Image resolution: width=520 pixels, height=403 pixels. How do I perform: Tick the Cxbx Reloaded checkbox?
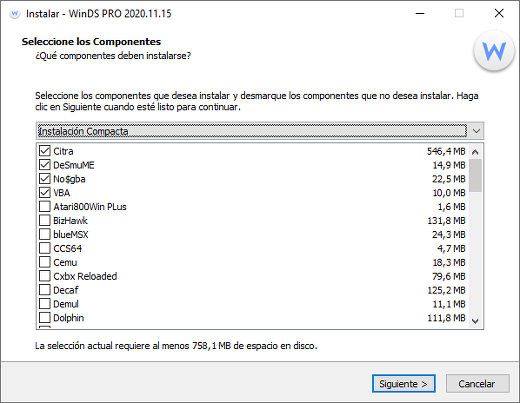(x=45, y=276)
